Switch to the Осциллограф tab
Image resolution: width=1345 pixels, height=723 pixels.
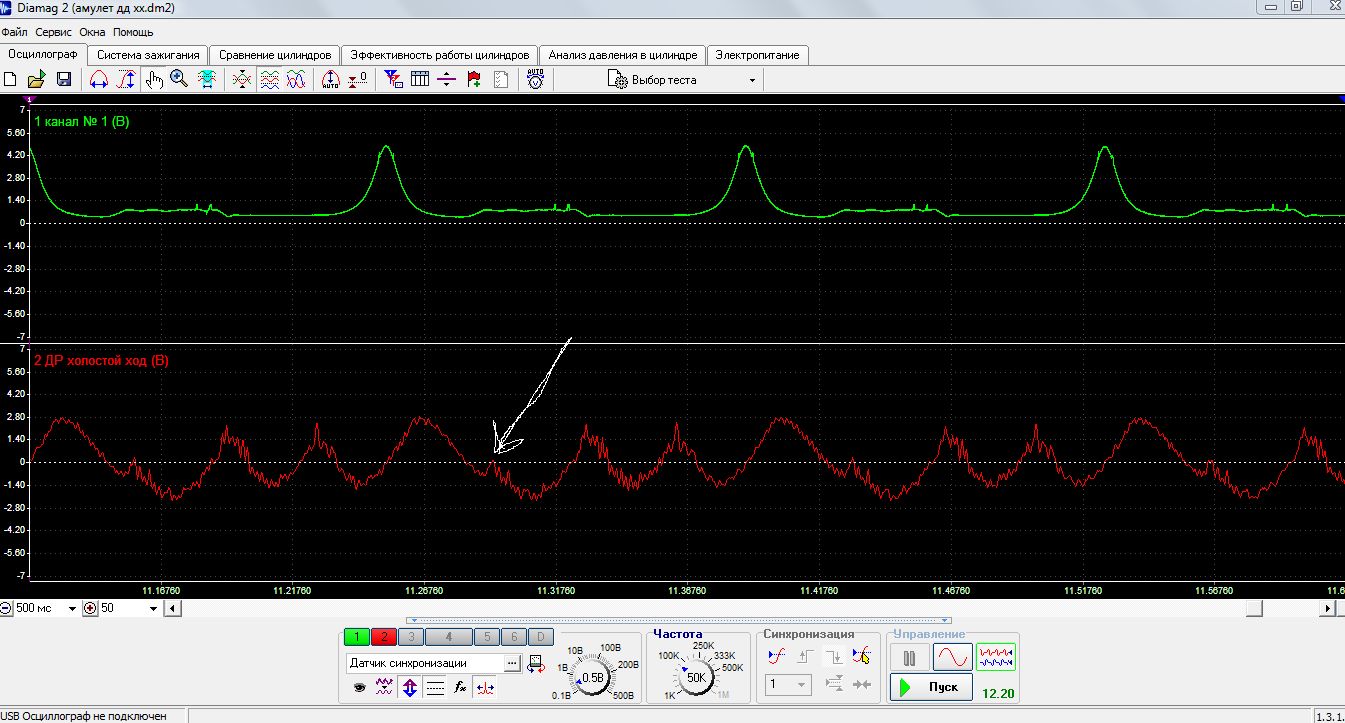coord(43,54)
